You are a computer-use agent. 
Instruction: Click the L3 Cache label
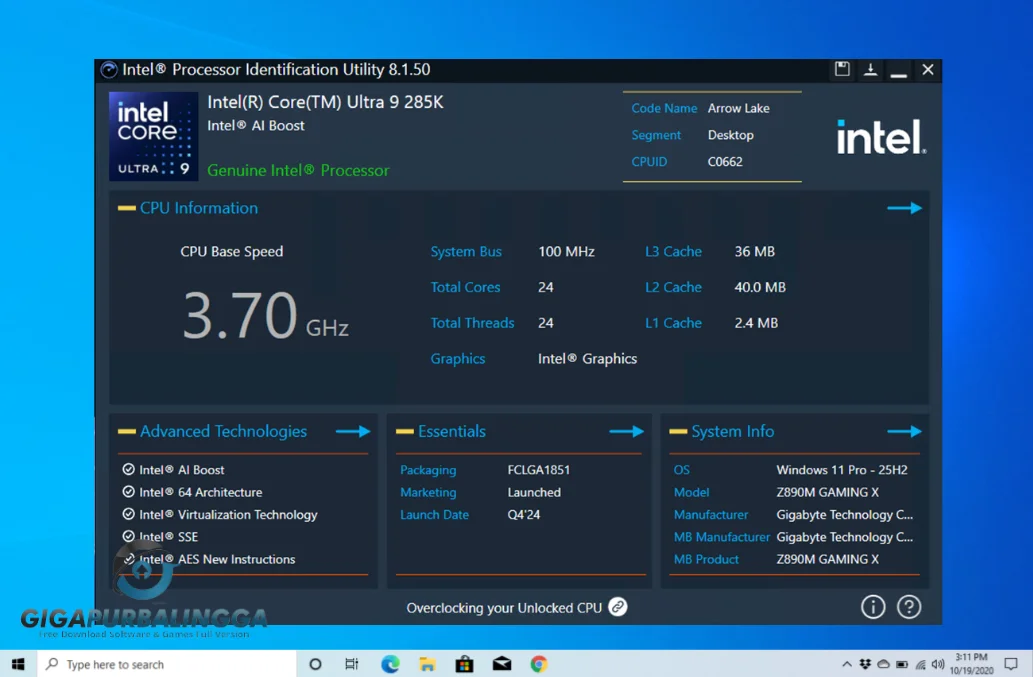(673, 252)
